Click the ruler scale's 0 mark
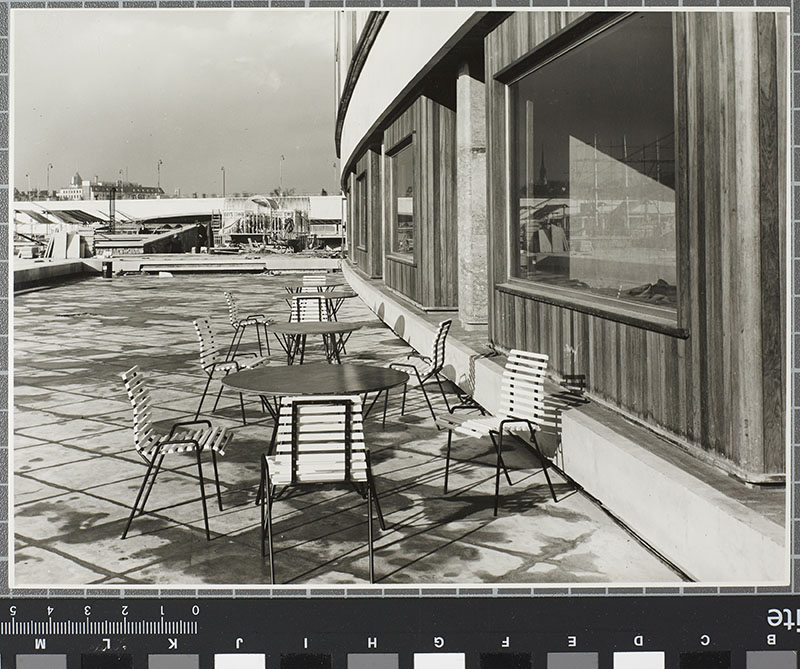Screen dimensions: 800x669 (x=194, y=610)
